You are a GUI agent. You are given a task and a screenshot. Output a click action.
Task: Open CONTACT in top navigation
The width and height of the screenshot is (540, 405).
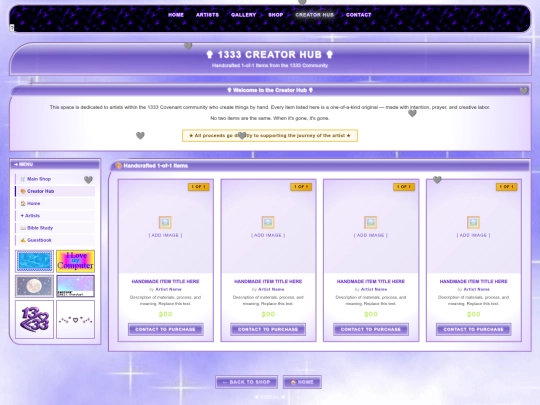click(x=359, y=15)
